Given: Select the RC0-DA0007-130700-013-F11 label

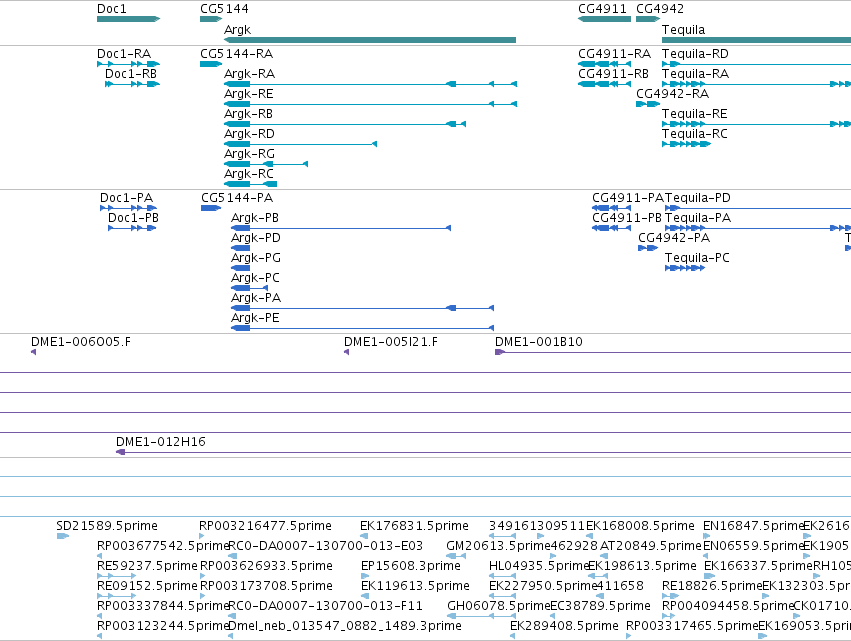Looking at the screenshot, I should pos(325,606).
